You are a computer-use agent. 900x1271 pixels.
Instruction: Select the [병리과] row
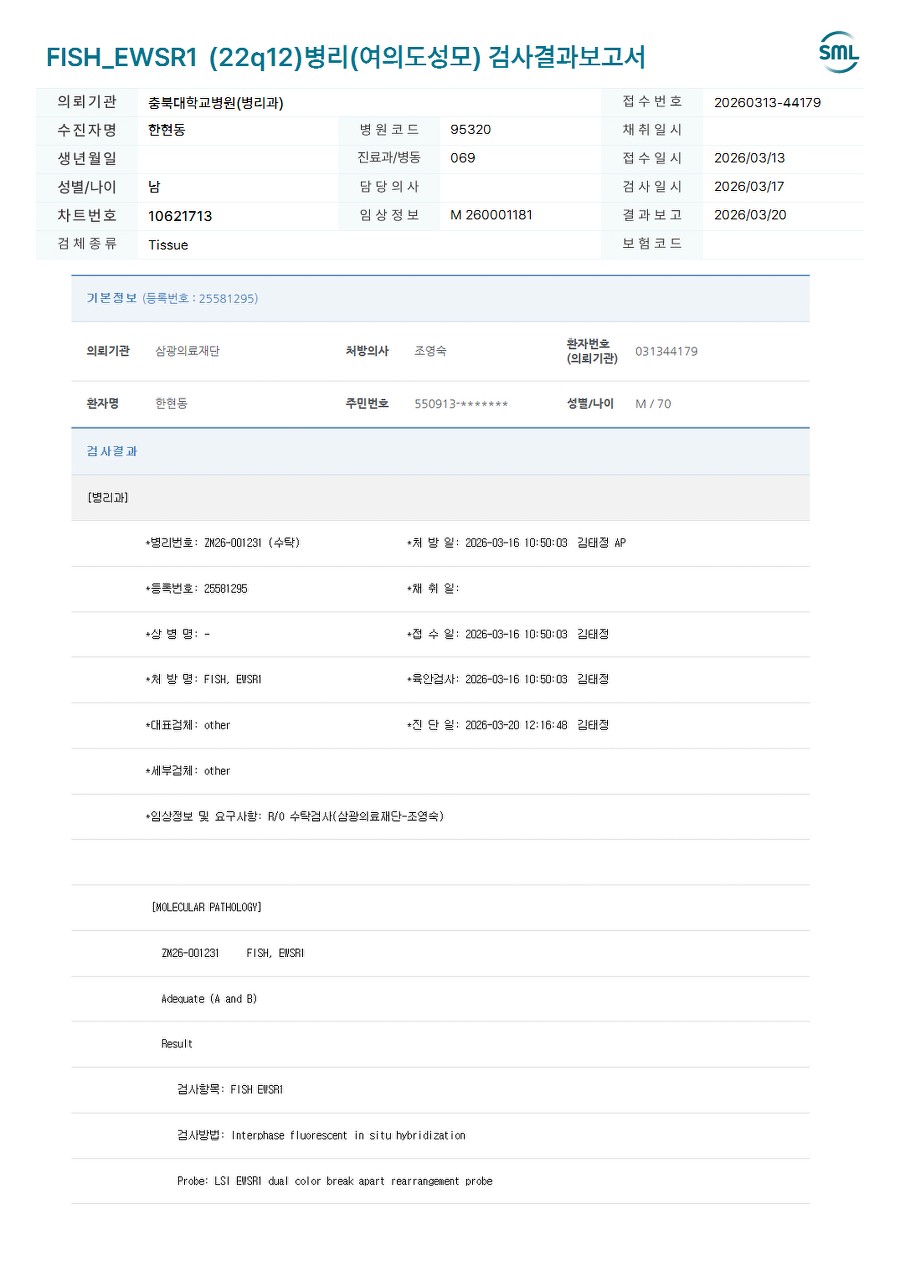(440, 497)
